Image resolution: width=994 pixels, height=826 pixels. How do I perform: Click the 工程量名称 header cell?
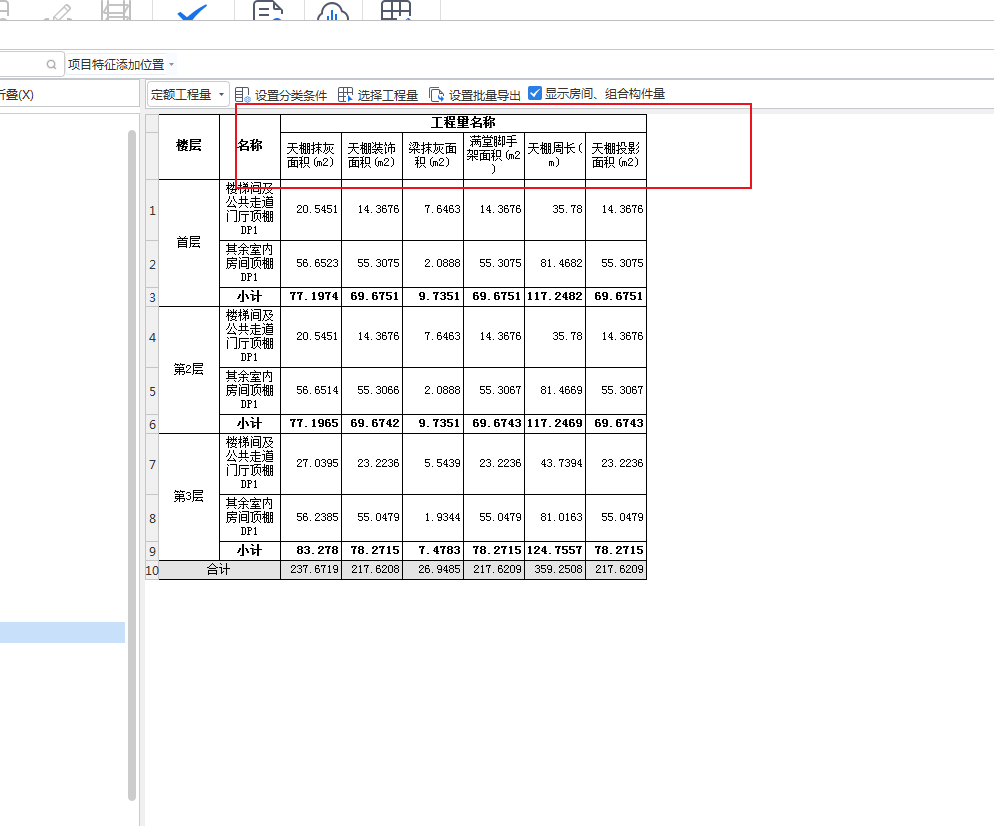(x=463, y=123)
